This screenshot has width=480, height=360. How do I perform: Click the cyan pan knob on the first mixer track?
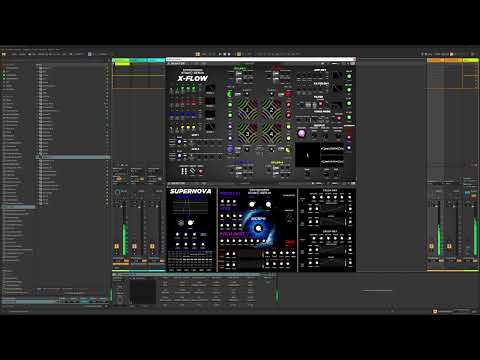[117, 192]
